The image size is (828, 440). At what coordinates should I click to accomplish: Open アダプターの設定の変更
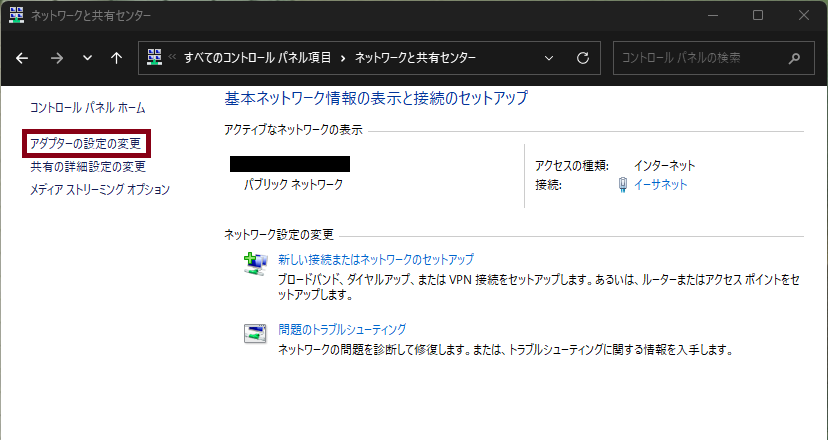(85, 144)
